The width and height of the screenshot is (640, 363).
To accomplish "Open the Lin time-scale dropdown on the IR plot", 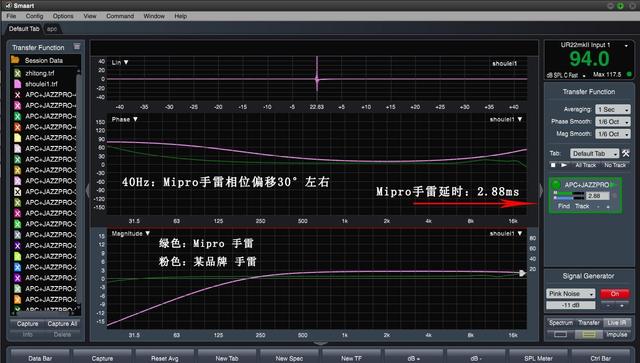I will point(120,62).
